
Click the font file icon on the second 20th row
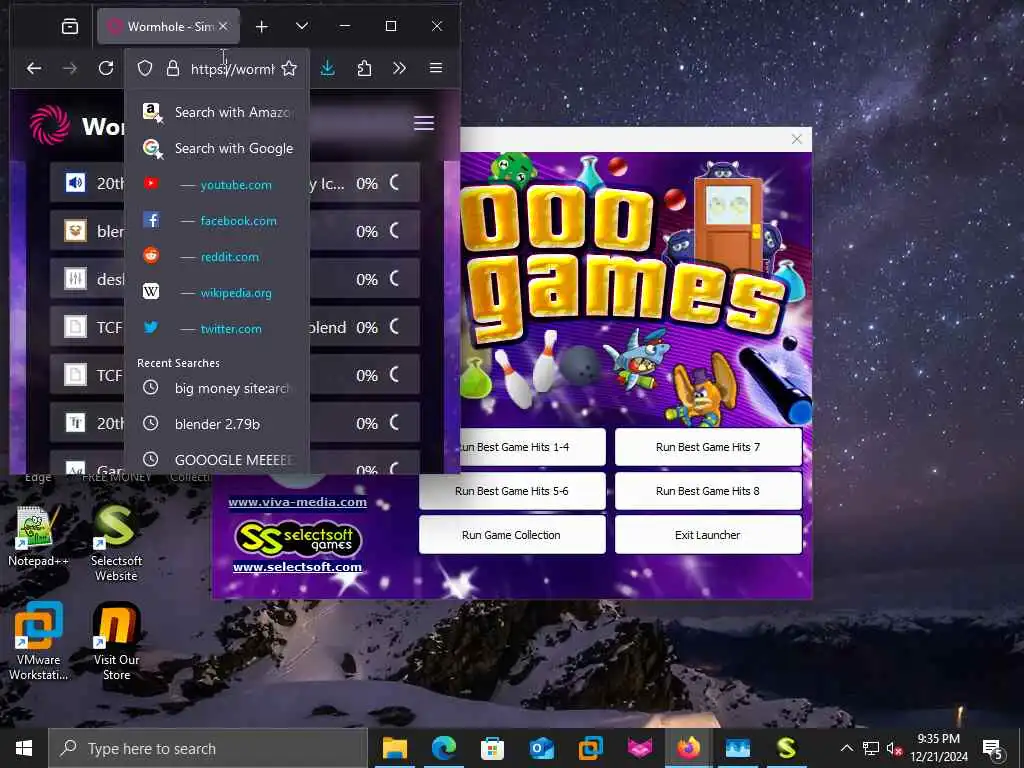(x=75, y=423)
